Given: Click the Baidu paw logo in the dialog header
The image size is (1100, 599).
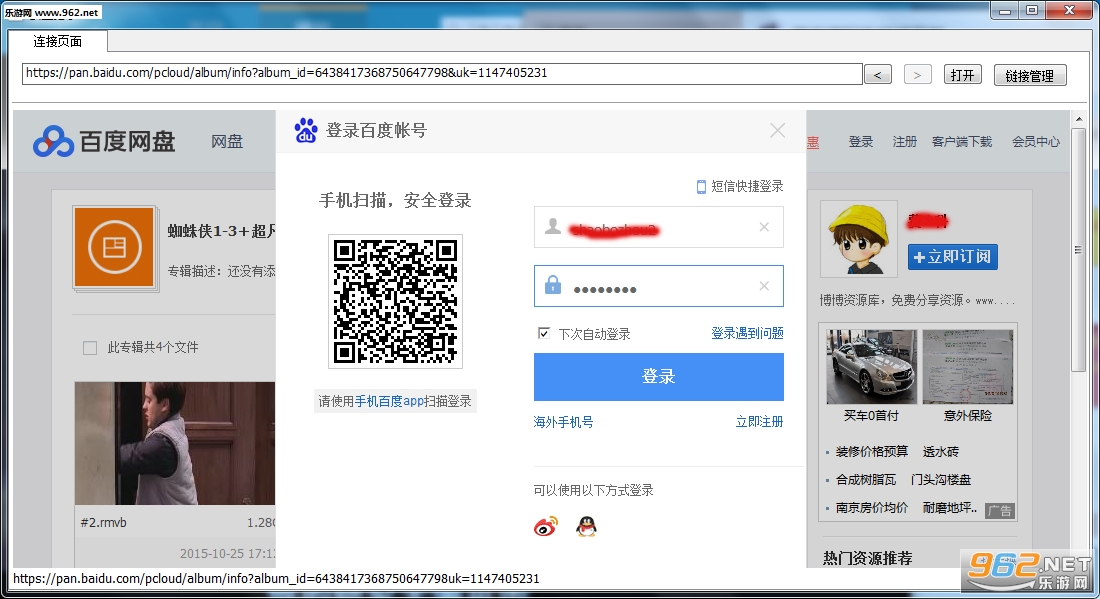Looking at the screenshot, I should point(306,130).
